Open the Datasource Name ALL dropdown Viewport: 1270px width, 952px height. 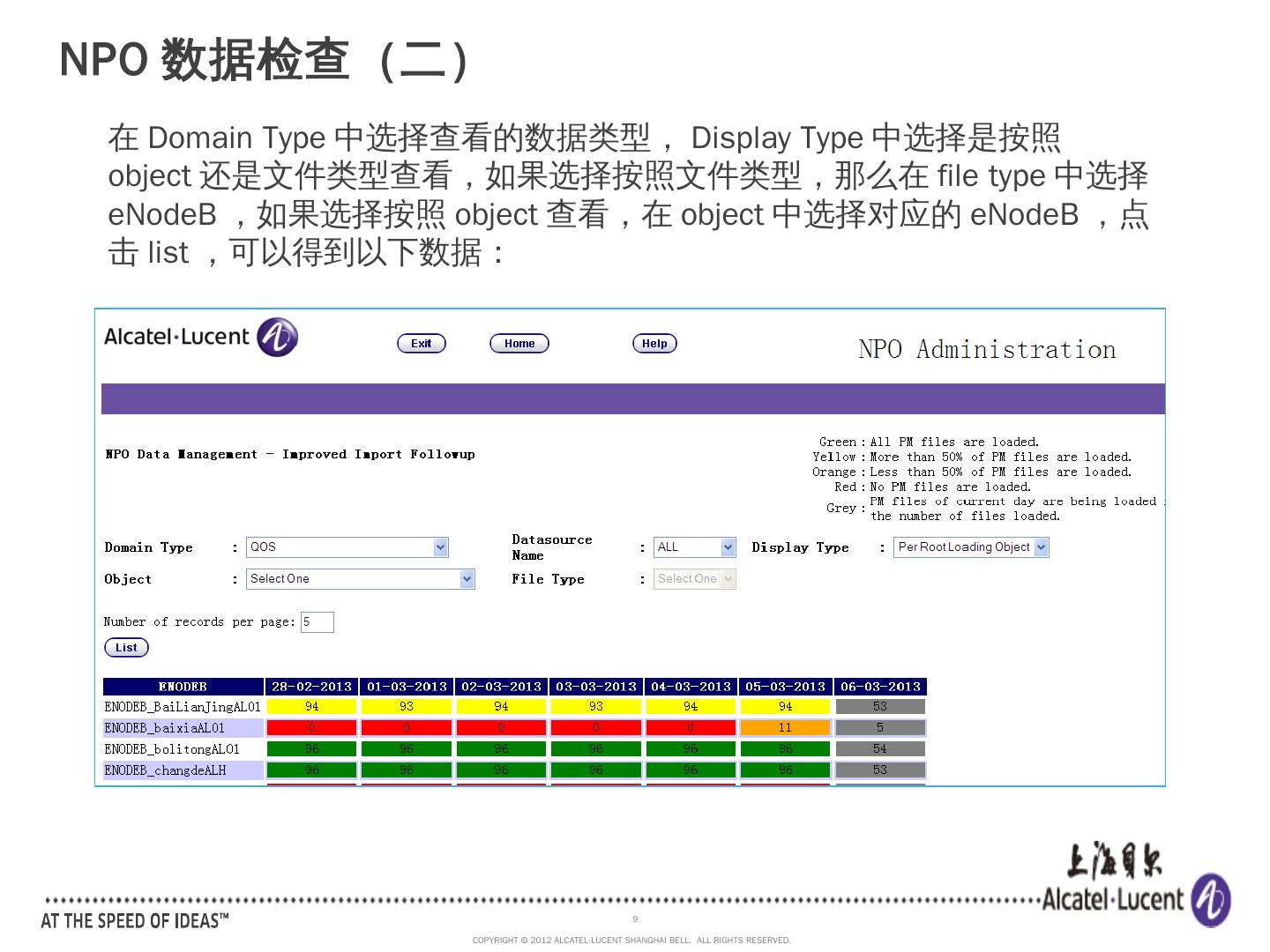click(694, 547)
